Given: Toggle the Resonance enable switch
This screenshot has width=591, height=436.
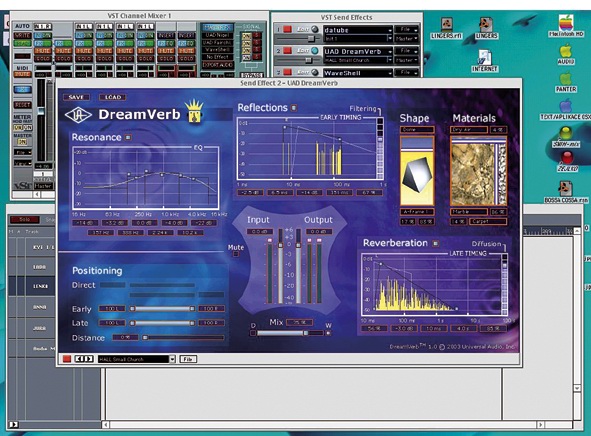Looking at the screenshot, I should pyautogui.click(x=128, y=138).
